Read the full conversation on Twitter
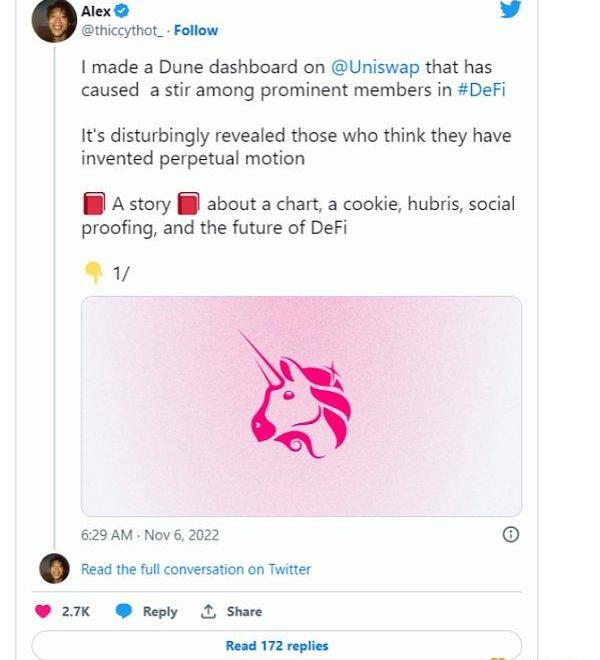600x660 pixels. pos(196,569)
